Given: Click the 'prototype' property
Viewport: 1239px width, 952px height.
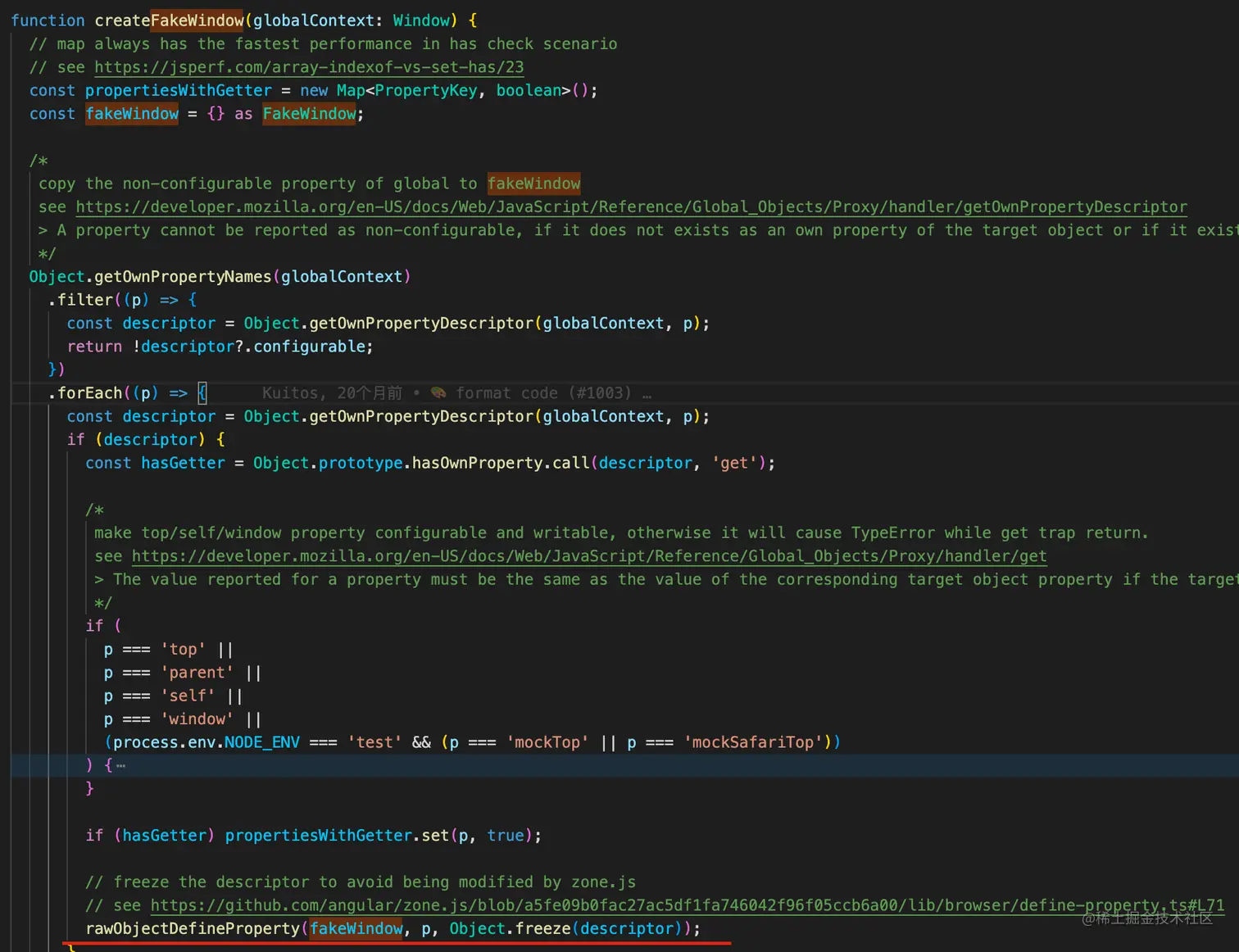Looking at the screenshot, I should [x=361, y=463].
